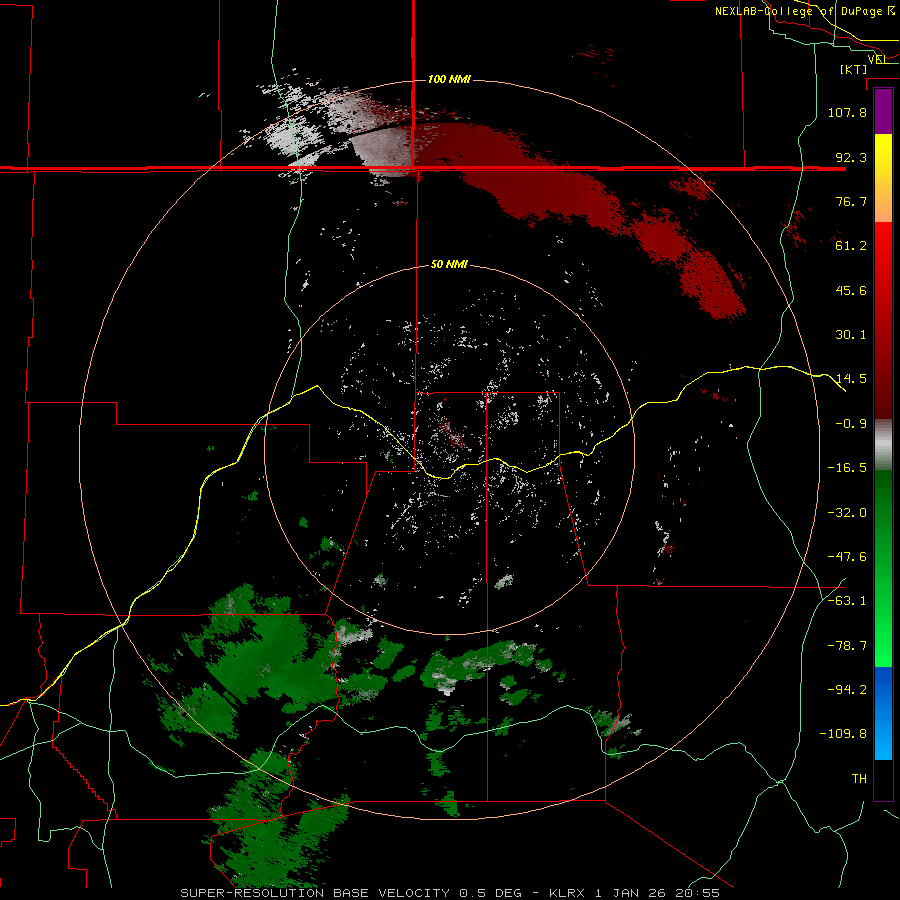Click the 107.8 velocity scale value
900x900 pixels.
point(847,112)
